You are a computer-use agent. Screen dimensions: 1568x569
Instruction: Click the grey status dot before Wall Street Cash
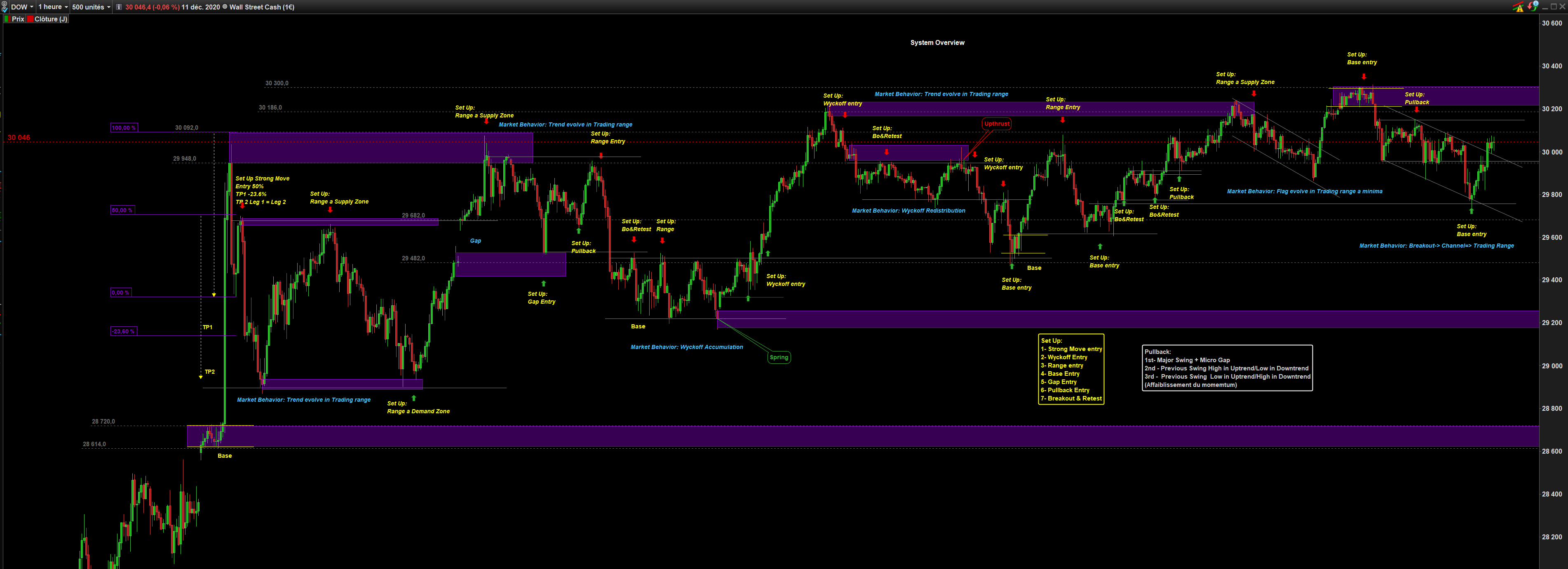(x=225, y=7)
